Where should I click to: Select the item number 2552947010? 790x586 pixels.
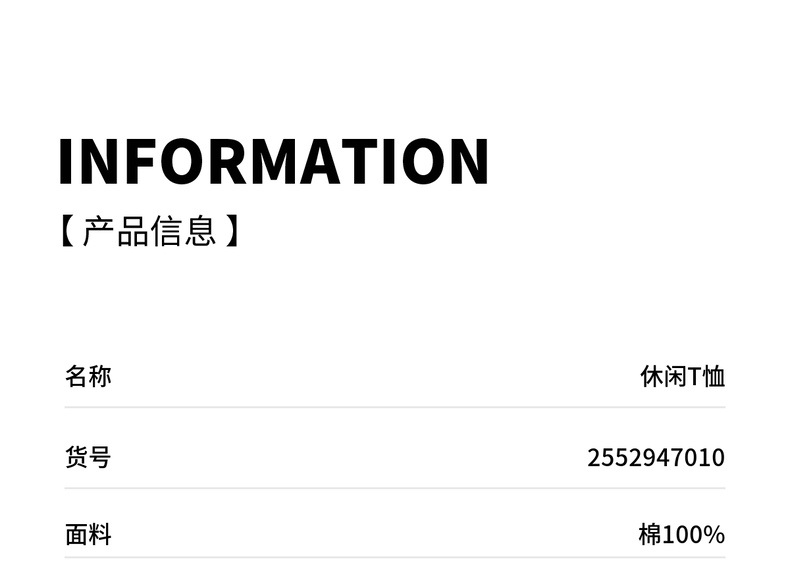655,458
